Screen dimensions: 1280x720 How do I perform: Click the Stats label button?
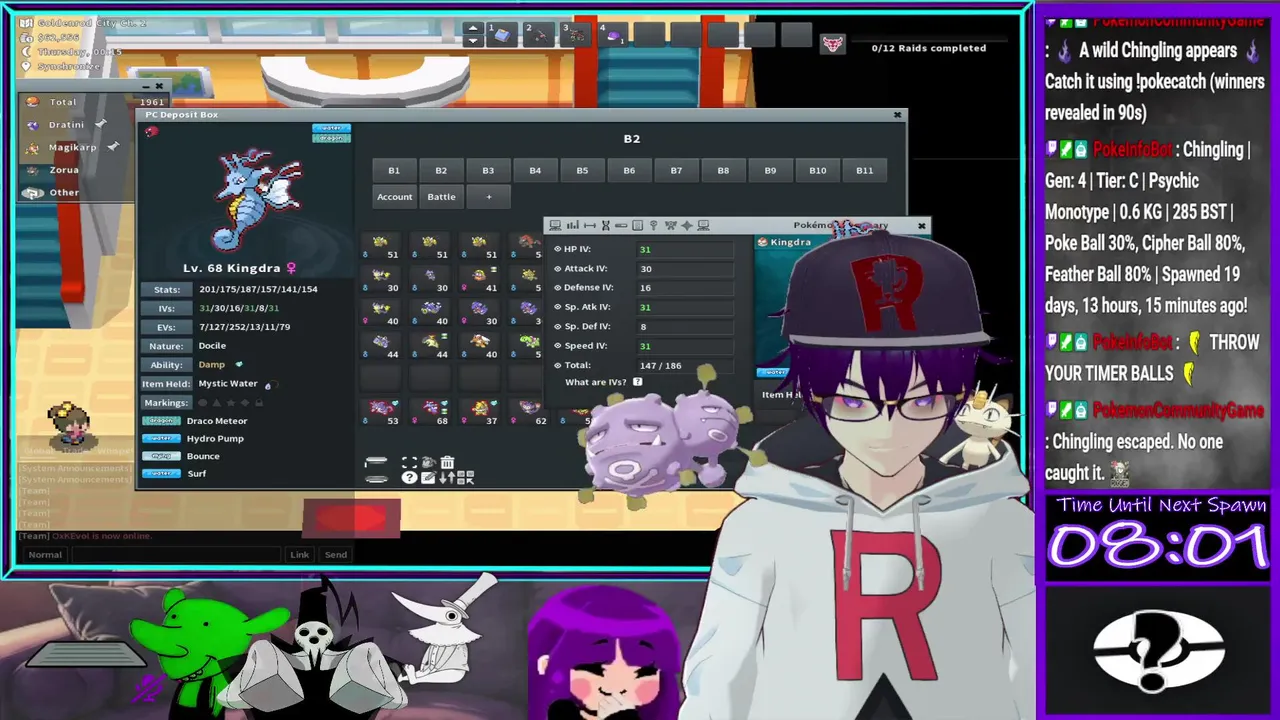[166, 289]
